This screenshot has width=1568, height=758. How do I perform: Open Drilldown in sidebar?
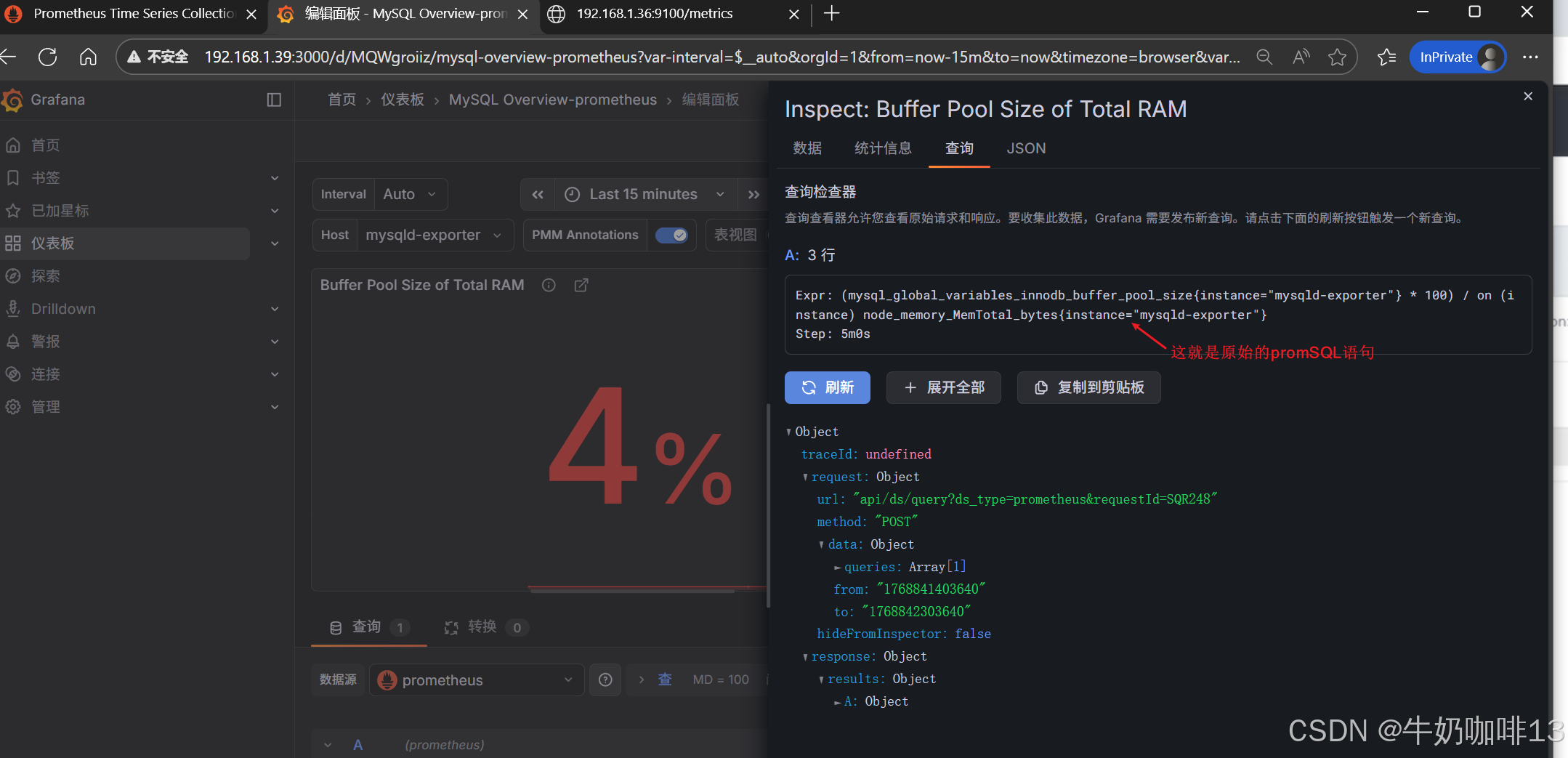coord(63,309)
